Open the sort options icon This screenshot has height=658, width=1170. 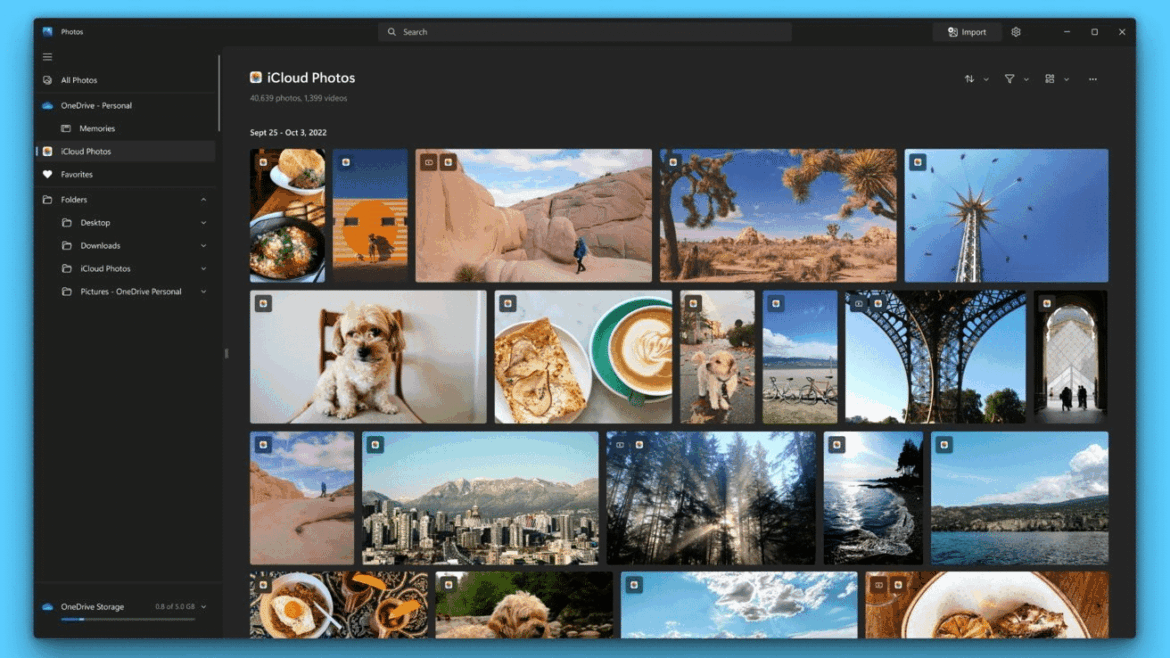pyautogui.click(x=969, y=78)
